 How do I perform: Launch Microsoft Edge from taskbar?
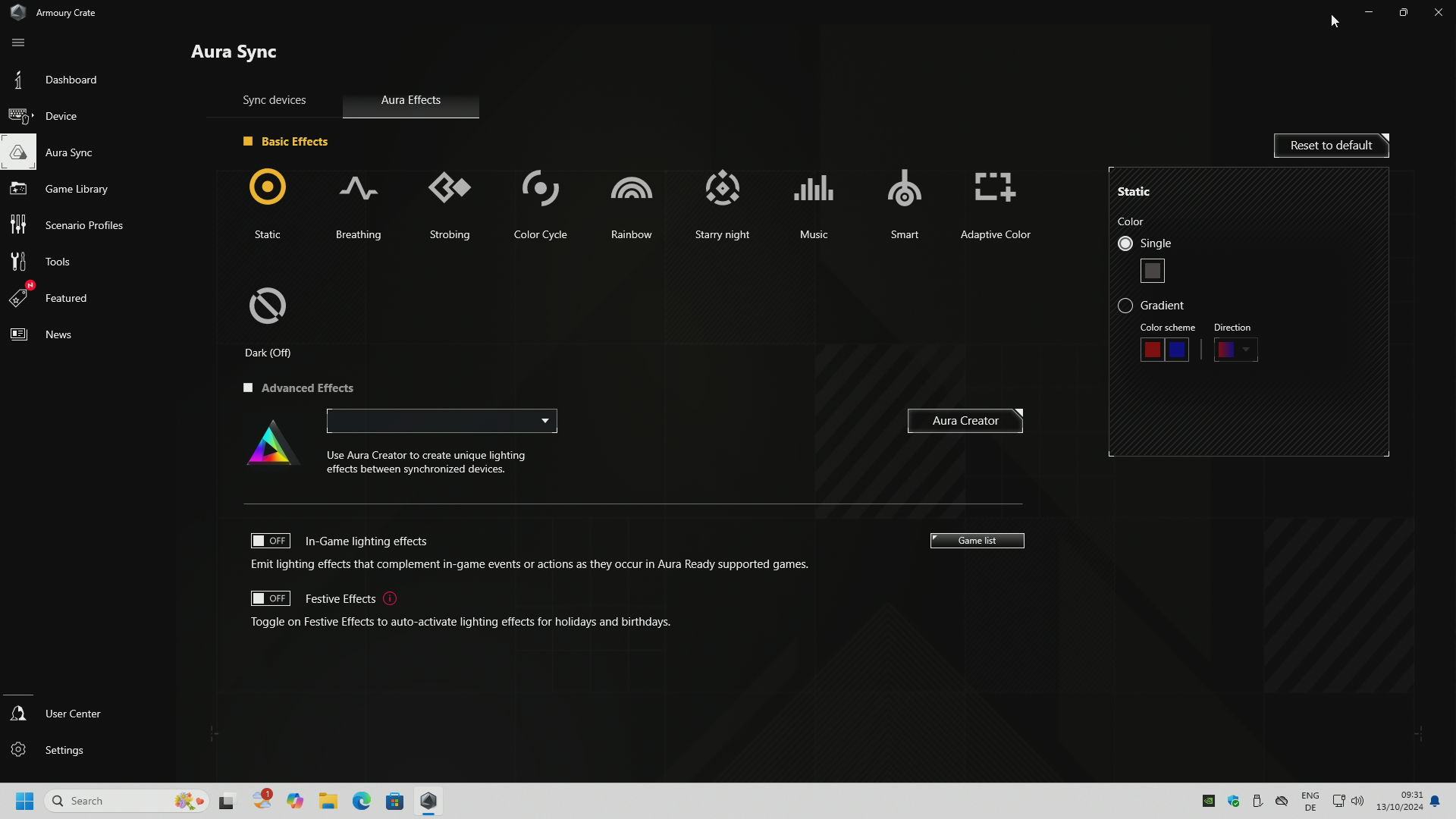tap(361, 801)
